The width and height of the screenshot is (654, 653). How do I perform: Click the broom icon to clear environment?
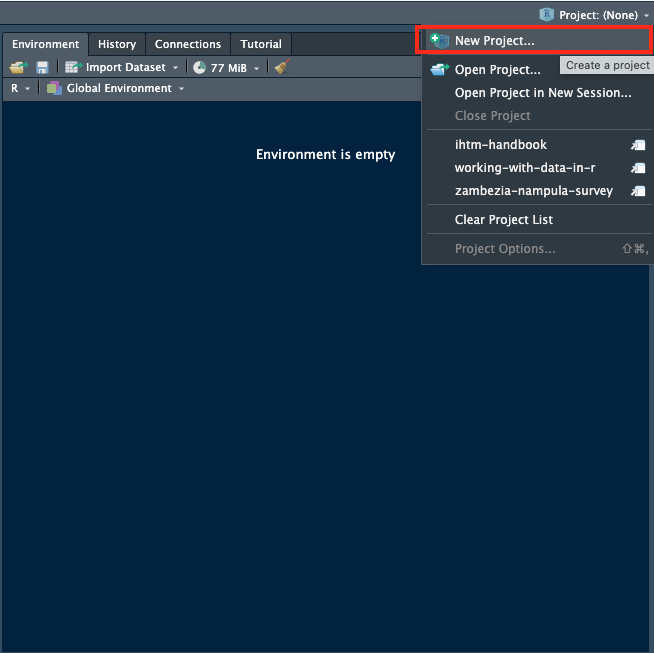282,67
